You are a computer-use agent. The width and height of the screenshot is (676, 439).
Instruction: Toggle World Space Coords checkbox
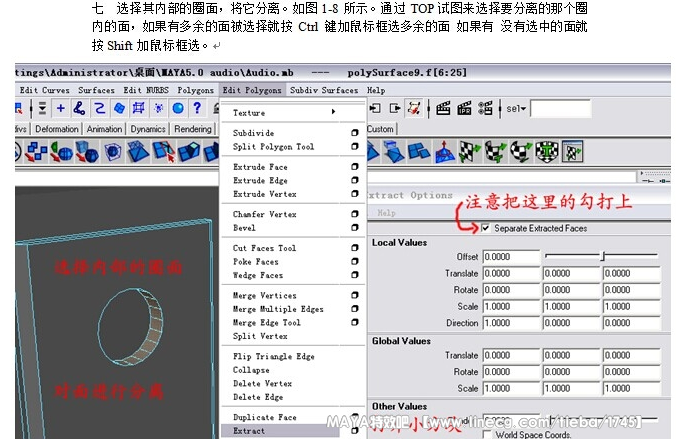pyautogui.click(x=487, y=434)
